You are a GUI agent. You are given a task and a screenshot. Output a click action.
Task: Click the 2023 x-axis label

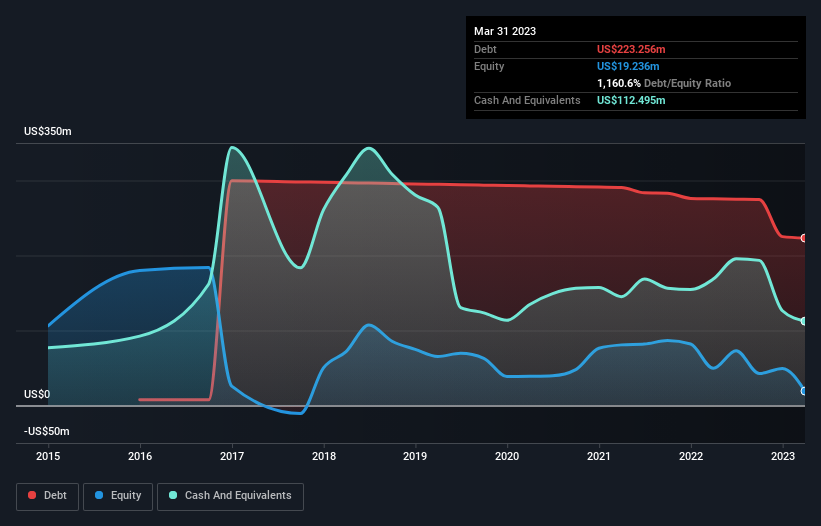click(783, 456)
